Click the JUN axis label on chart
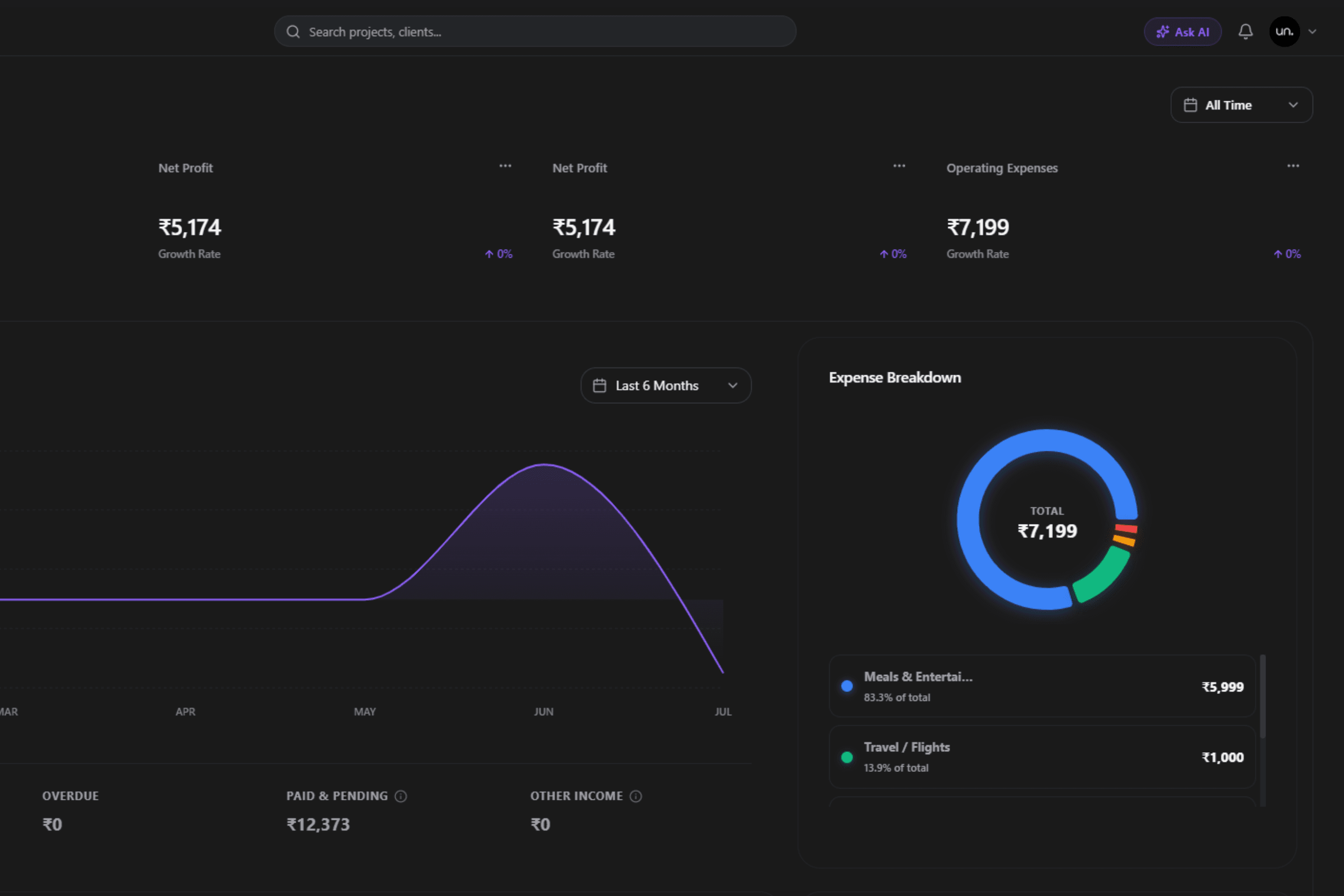Image resolution: width=1344 pixels, height=896 pixels. [x=543, y=711]
